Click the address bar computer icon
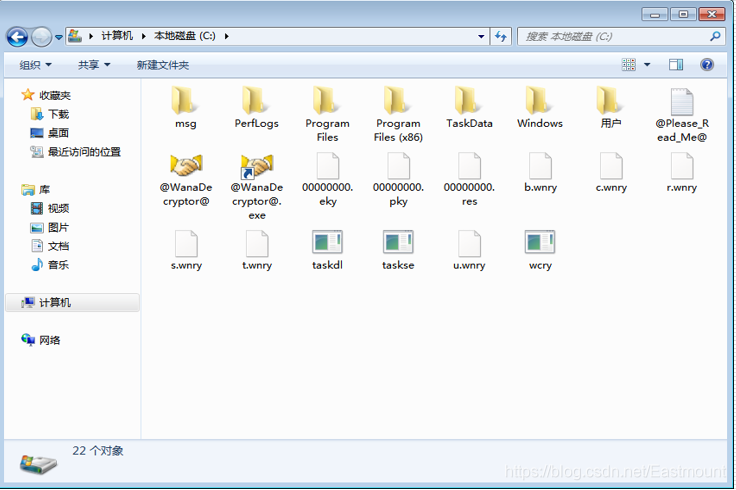This screenshot has height=490, width=736. pos(75,36)
